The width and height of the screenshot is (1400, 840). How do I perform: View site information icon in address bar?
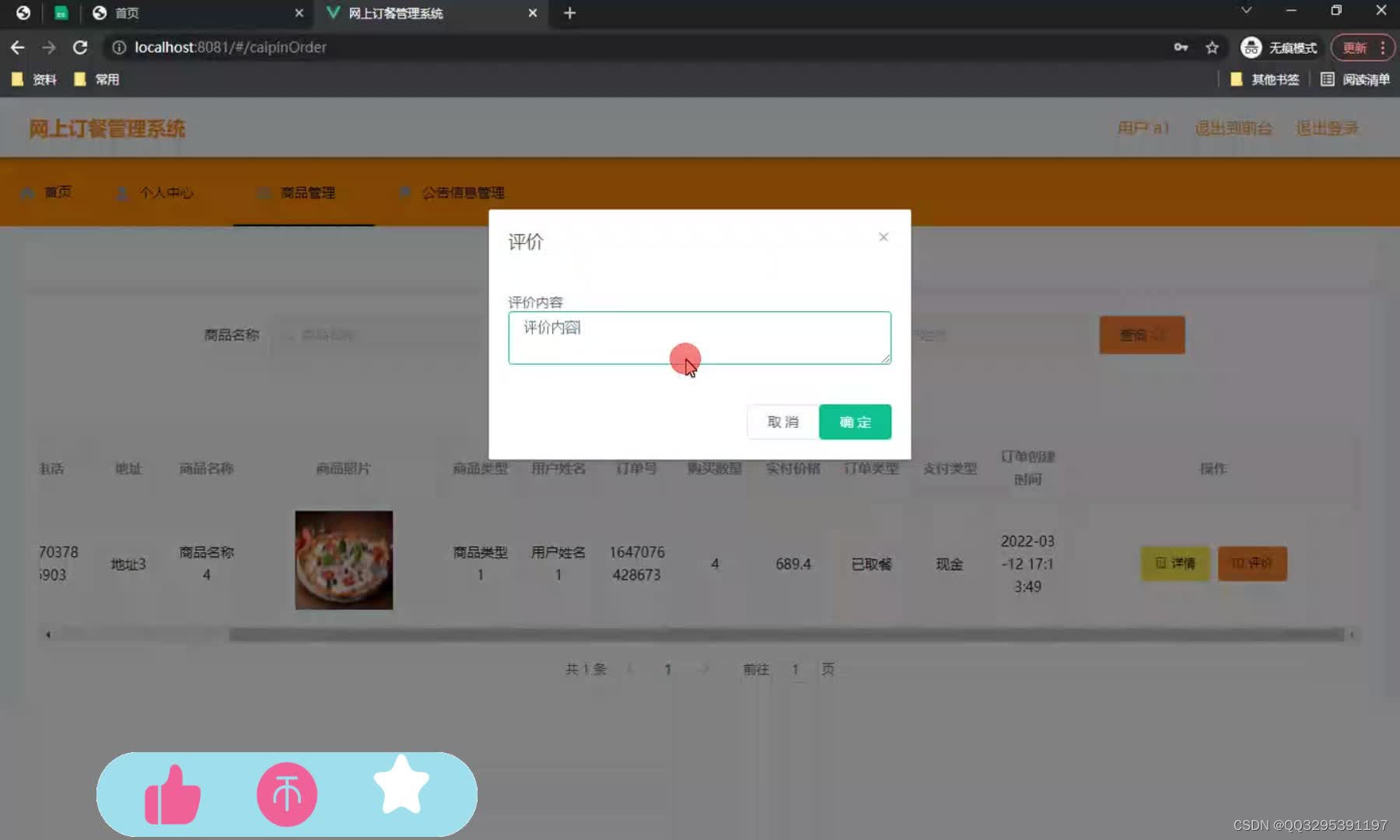[119, 47]
